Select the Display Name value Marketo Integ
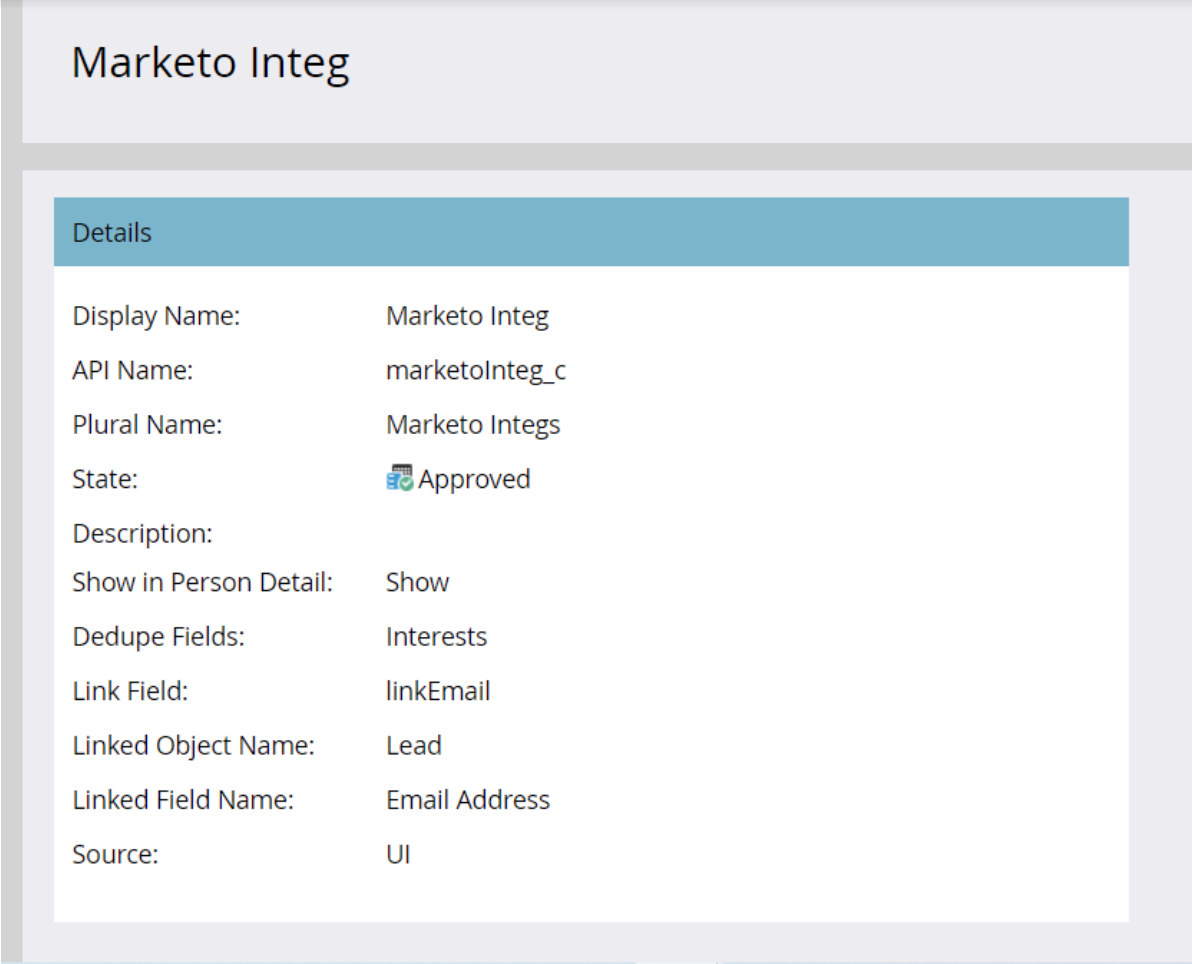 (x=468, y=316)
